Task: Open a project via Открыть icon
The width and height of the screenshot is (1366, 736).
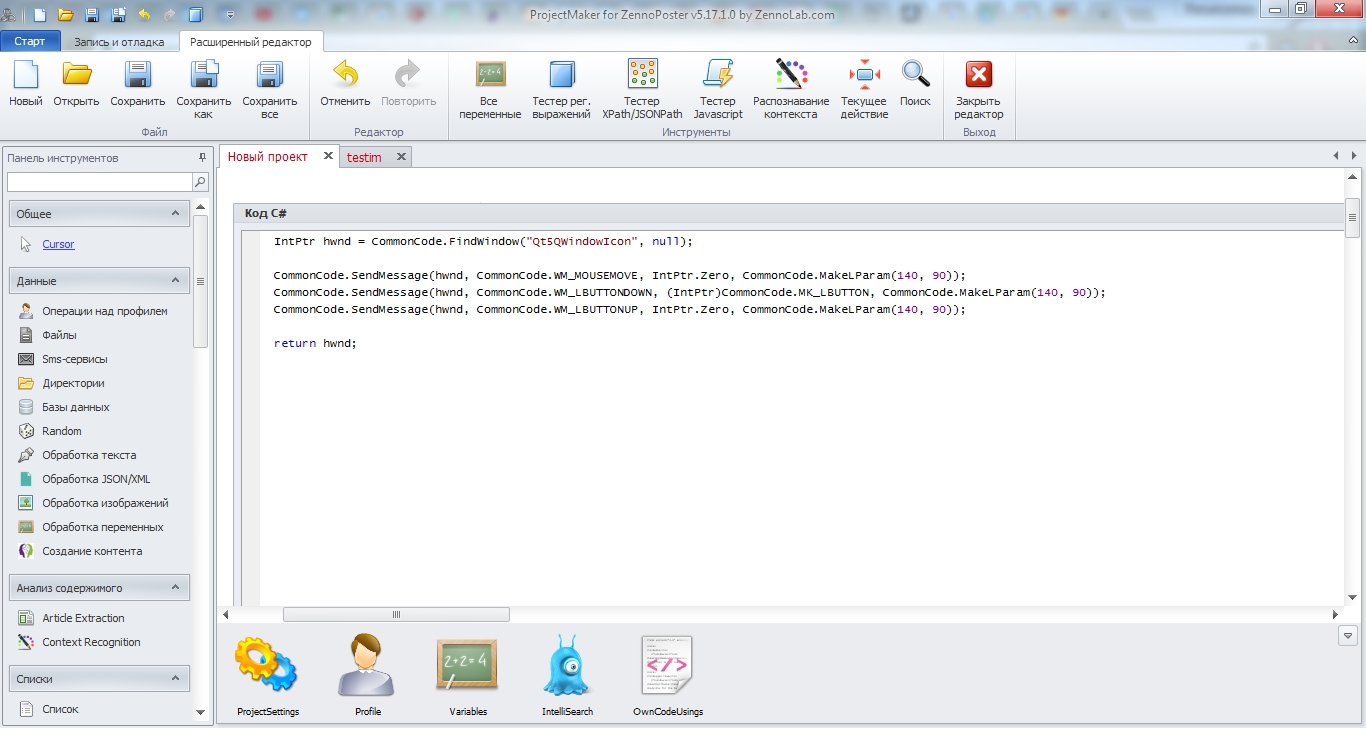Action: click(x=76, y=84)
